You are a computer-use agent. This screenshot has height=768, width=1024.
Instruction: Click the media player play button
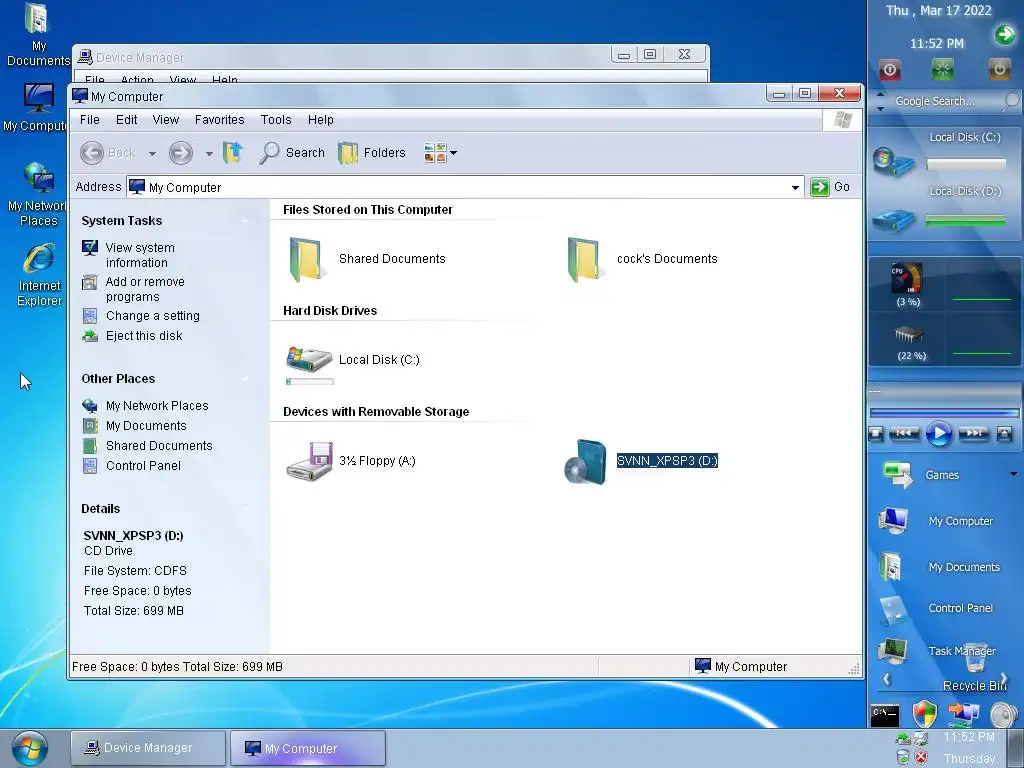click(938, 434)
